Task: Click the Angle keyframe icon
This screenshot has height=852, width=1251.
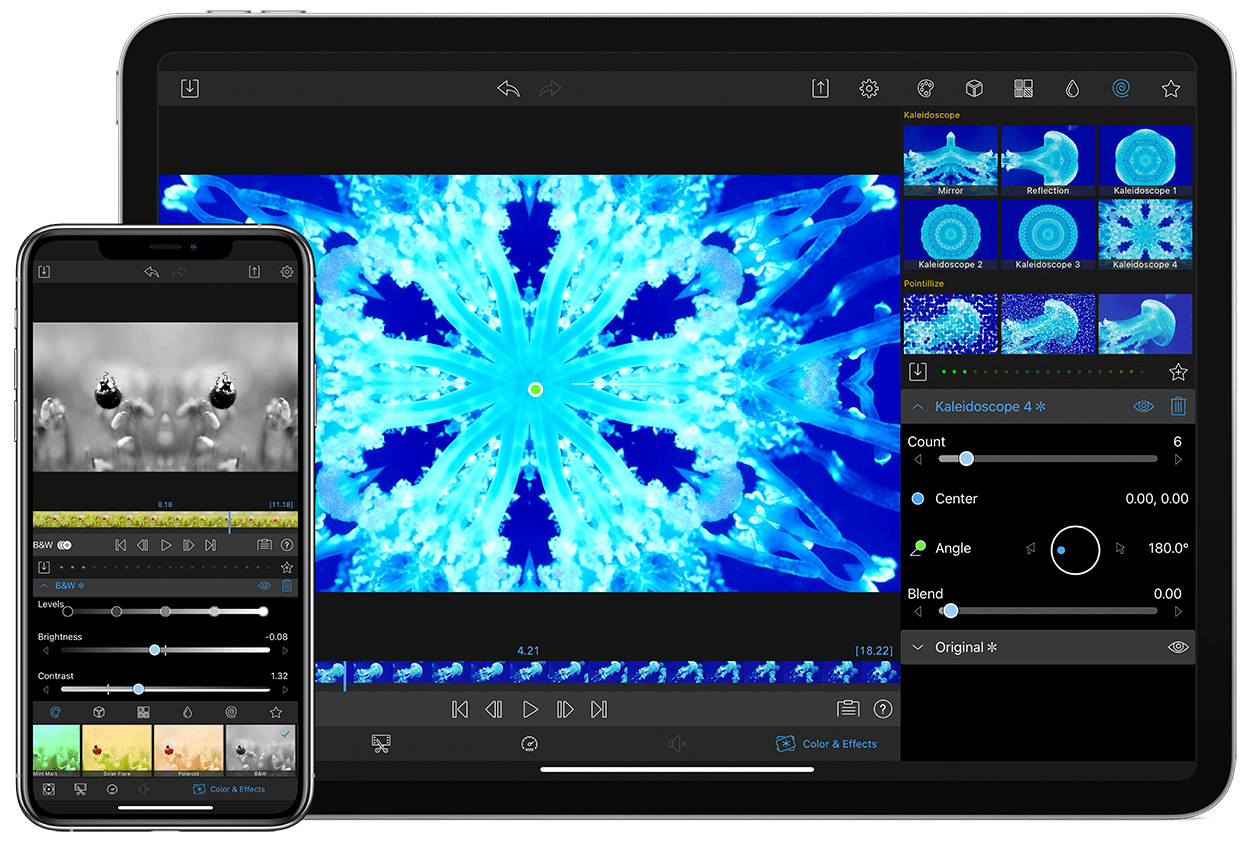Action: (x=918, y=548)
